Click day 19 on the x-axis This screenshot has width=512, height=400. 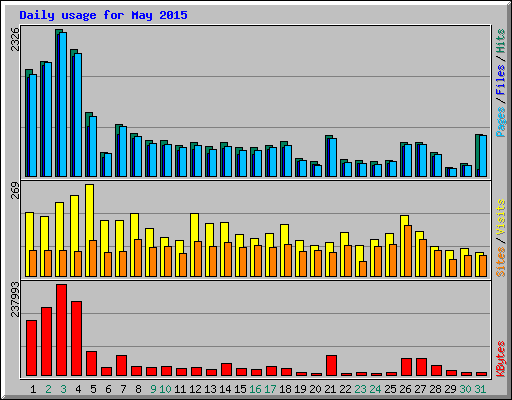point(300,389)
